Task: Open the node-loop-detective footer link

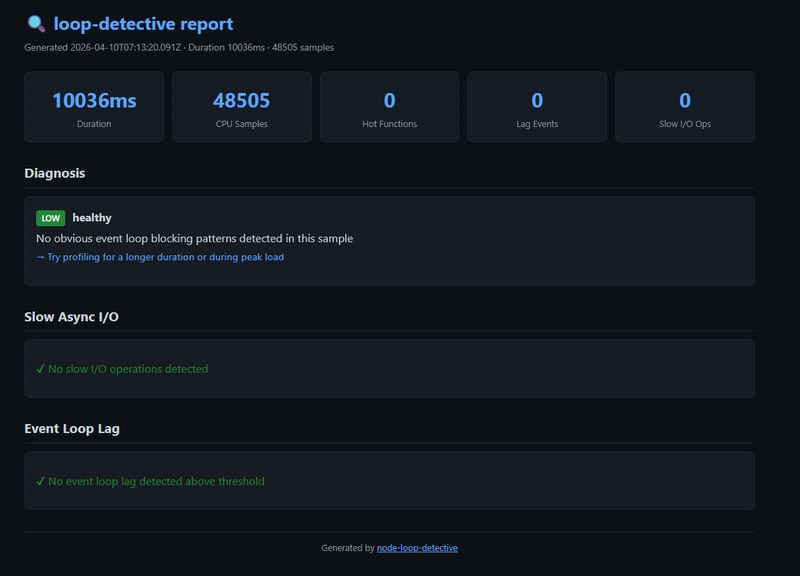Action: click(x=417, y=548)
